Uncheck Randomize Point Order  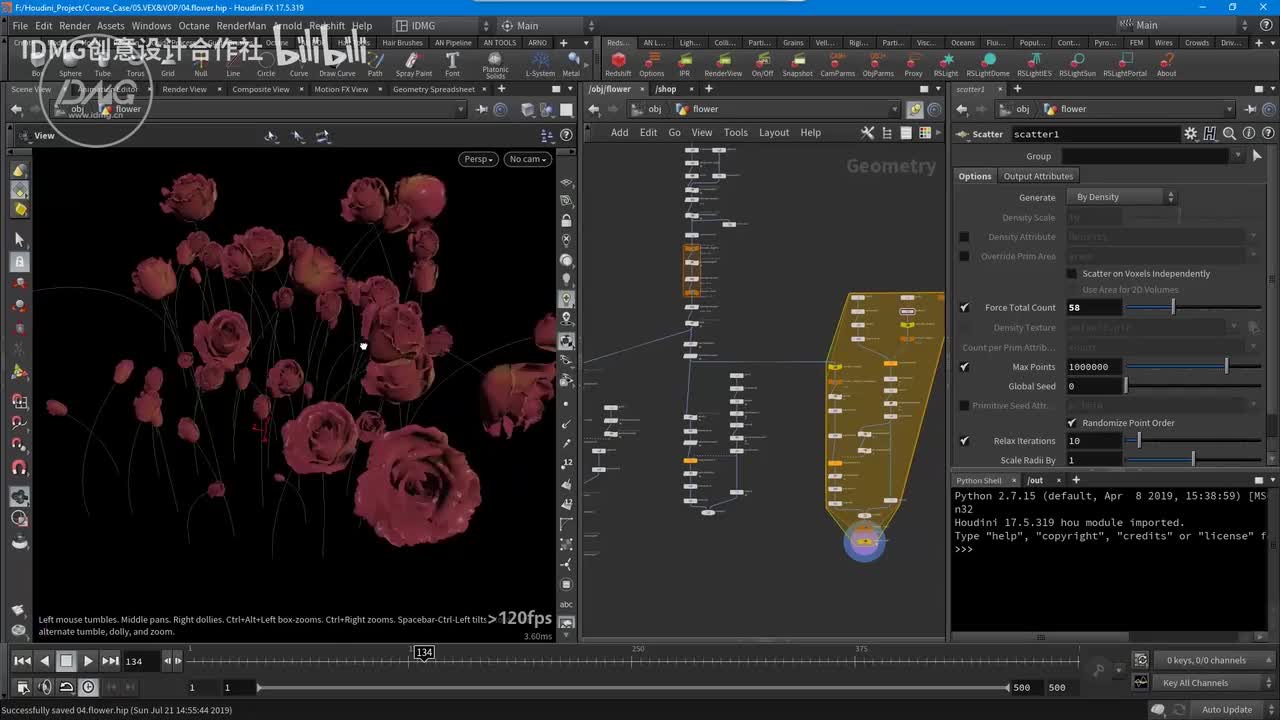tap(1072, 423)
